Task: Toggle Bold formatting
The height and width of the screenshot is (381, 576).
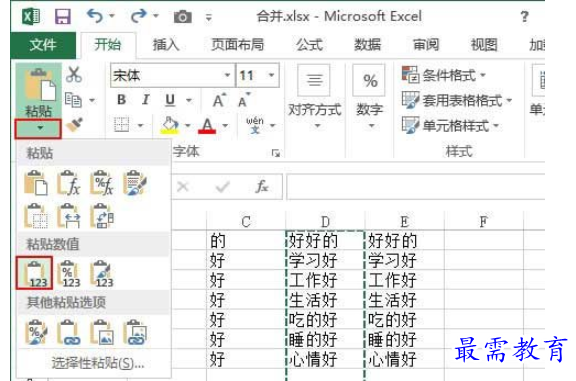Action: click(122, 100)
